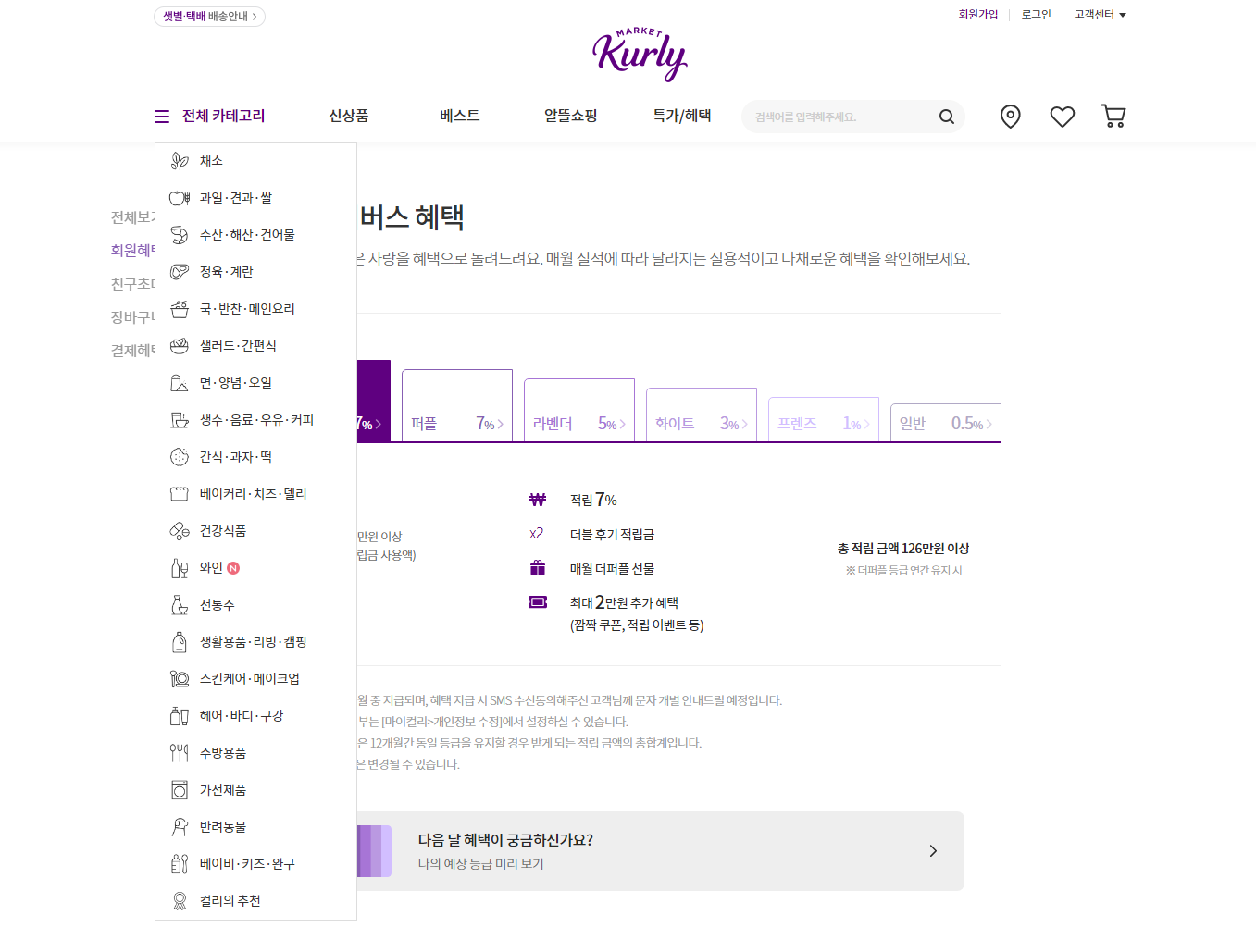Open the hamburger 전체 카테고리 menu icon
1256x952 pixels.
point(162,117)
